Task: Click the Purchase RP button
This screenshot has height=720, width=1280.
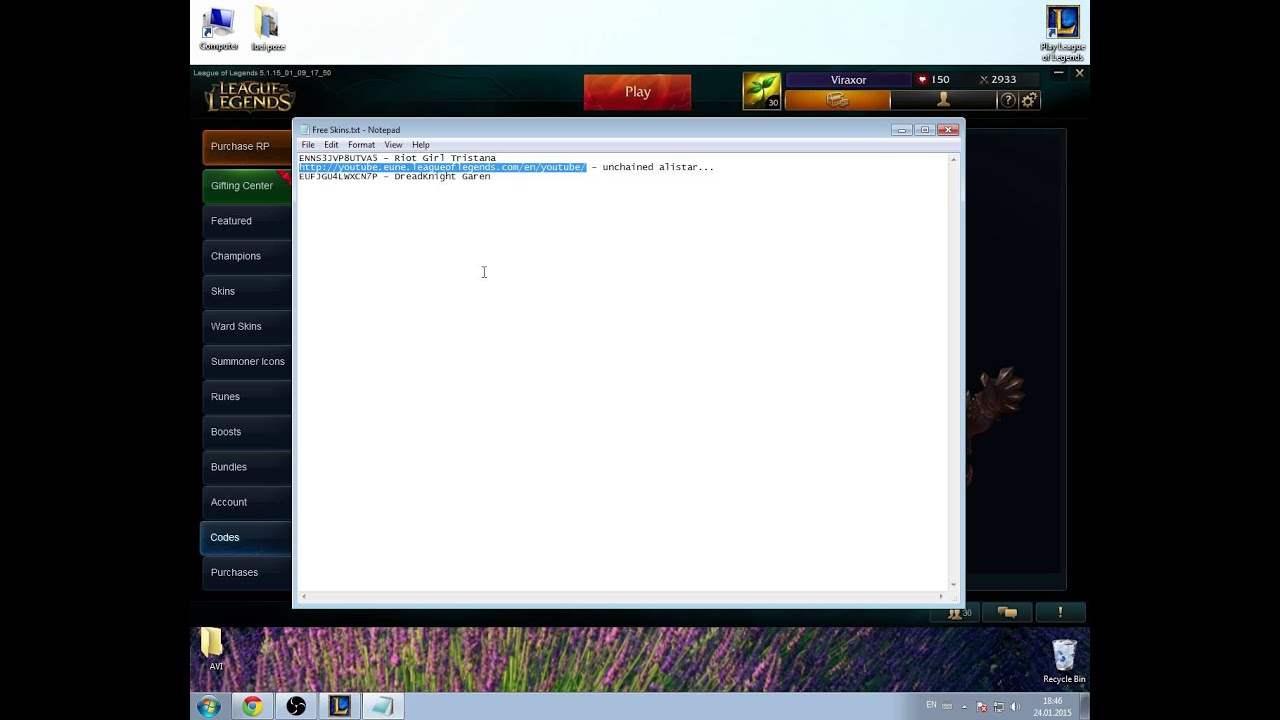Action: tap(246, 147)
